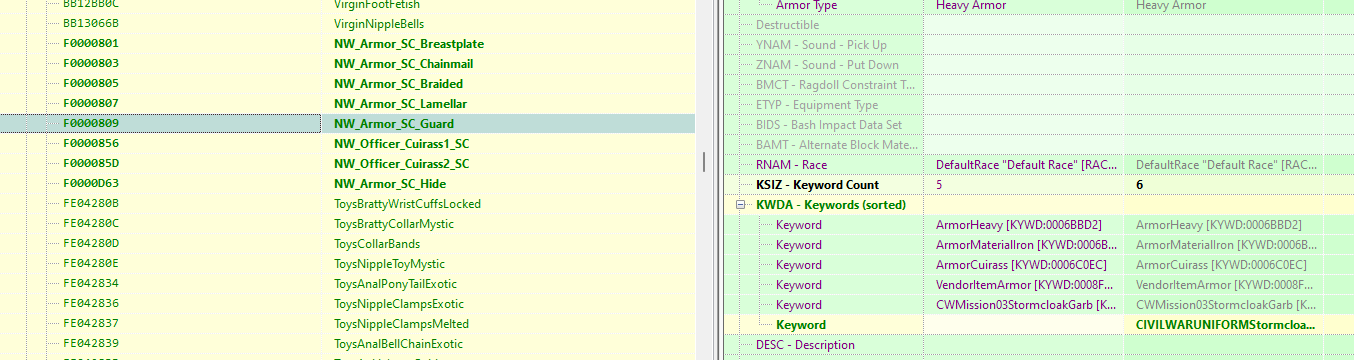
Task: Click ArmorCuirass keyword in second value column
Action: 1222,264
